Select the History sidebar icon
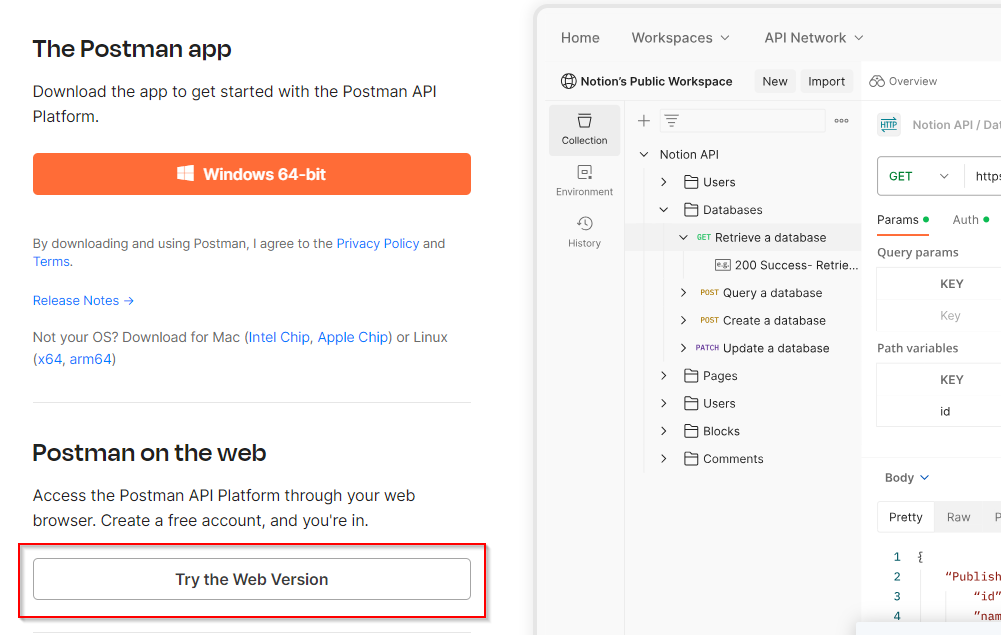Screen dimensions: 1001x635 pyautogui.click(x=584, y=232)
